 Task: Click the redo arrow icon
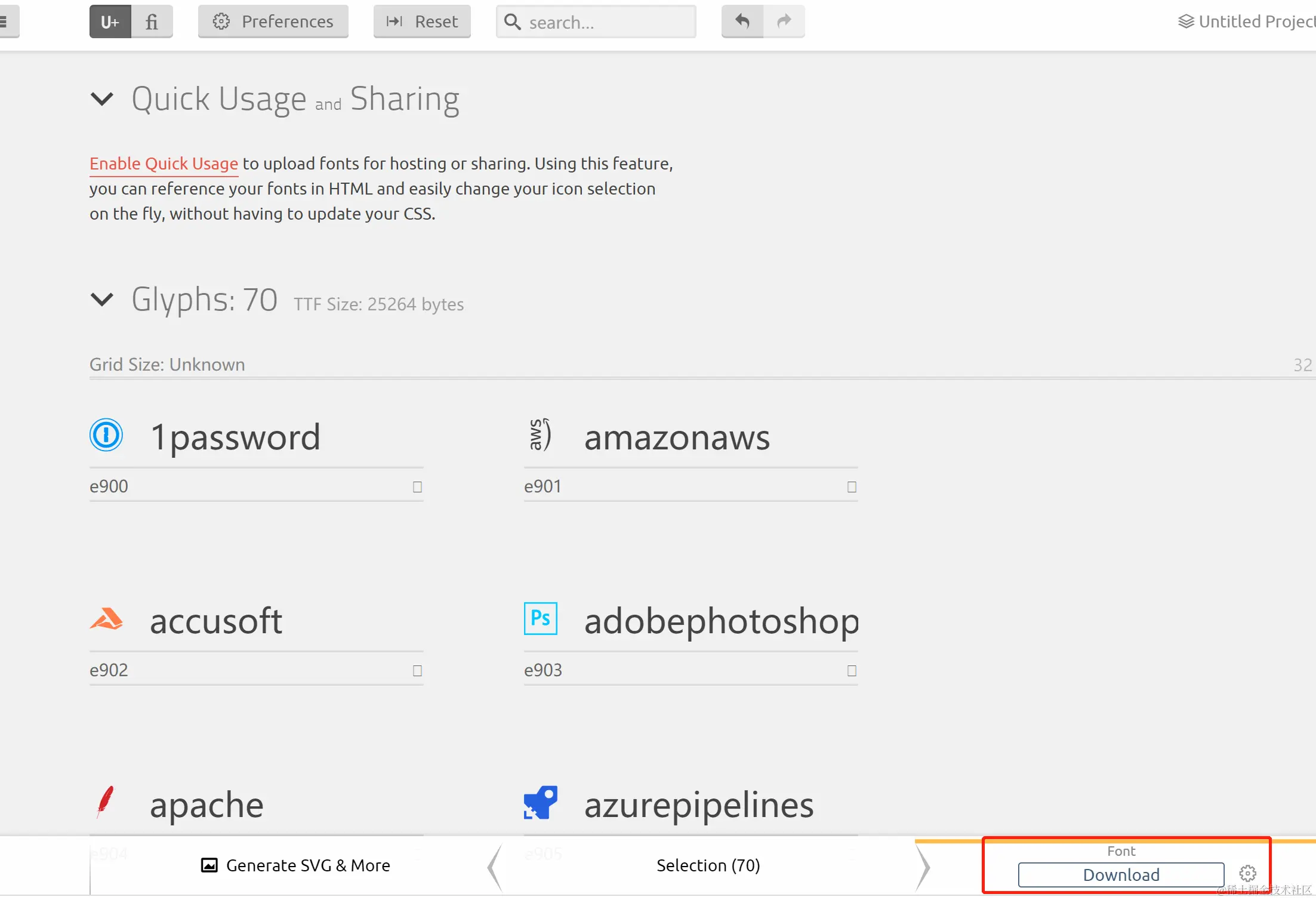[x=784, y=21]
